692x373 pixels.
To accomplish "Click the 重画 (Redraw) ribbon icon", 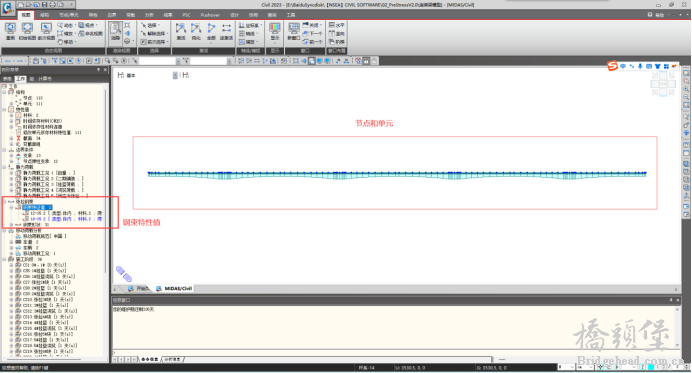I will [10, 31].
